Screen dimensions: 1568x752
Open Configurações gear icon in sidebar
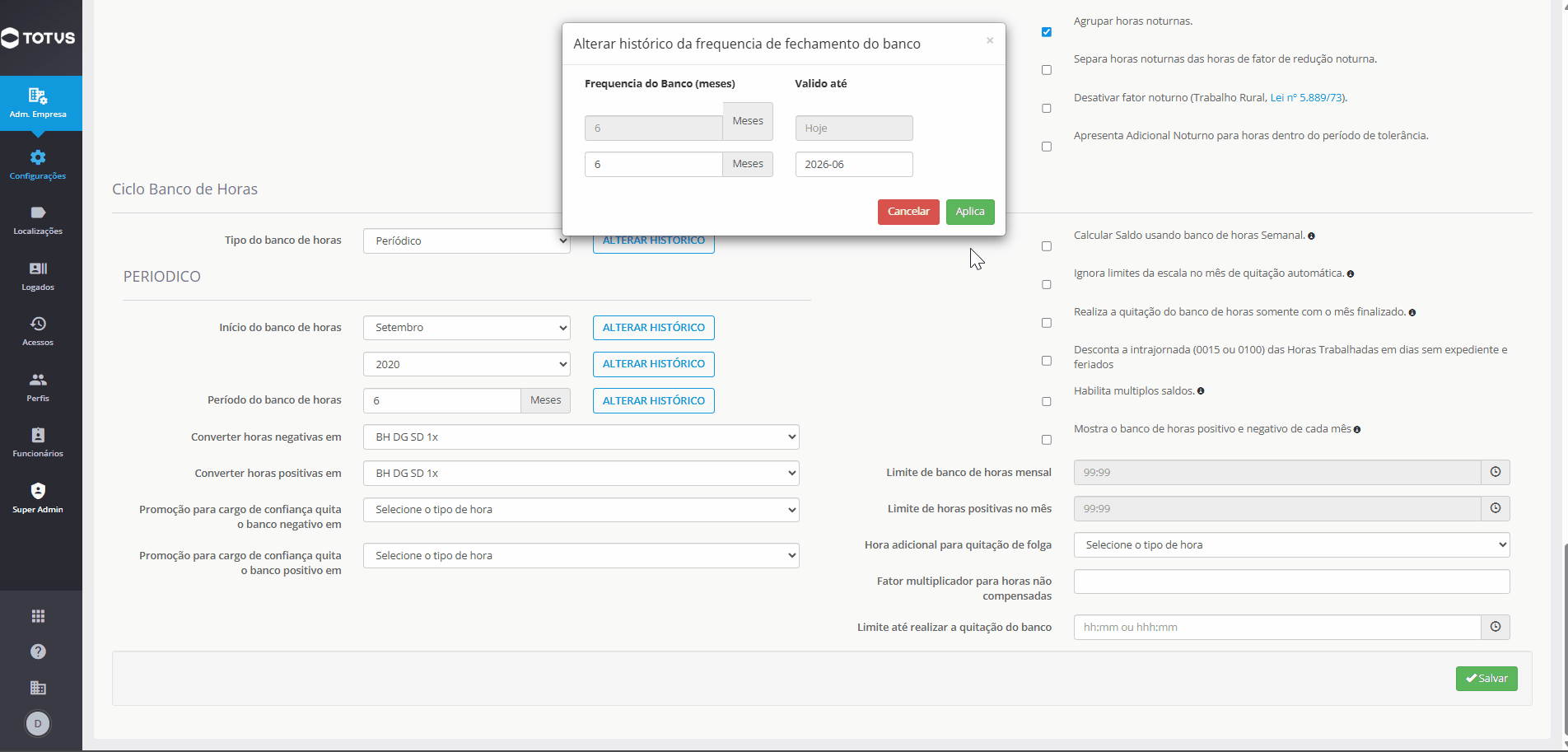[x=38, y=157]
